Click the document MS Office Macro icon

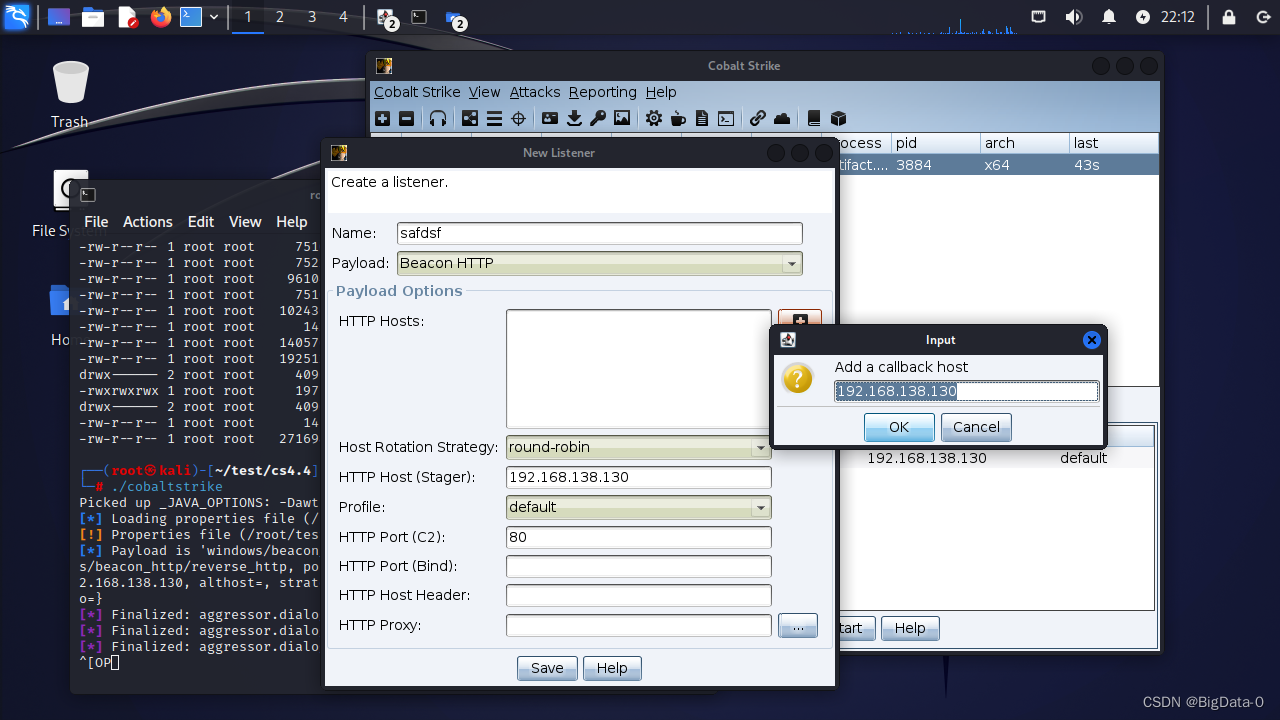tap(702, 118)
